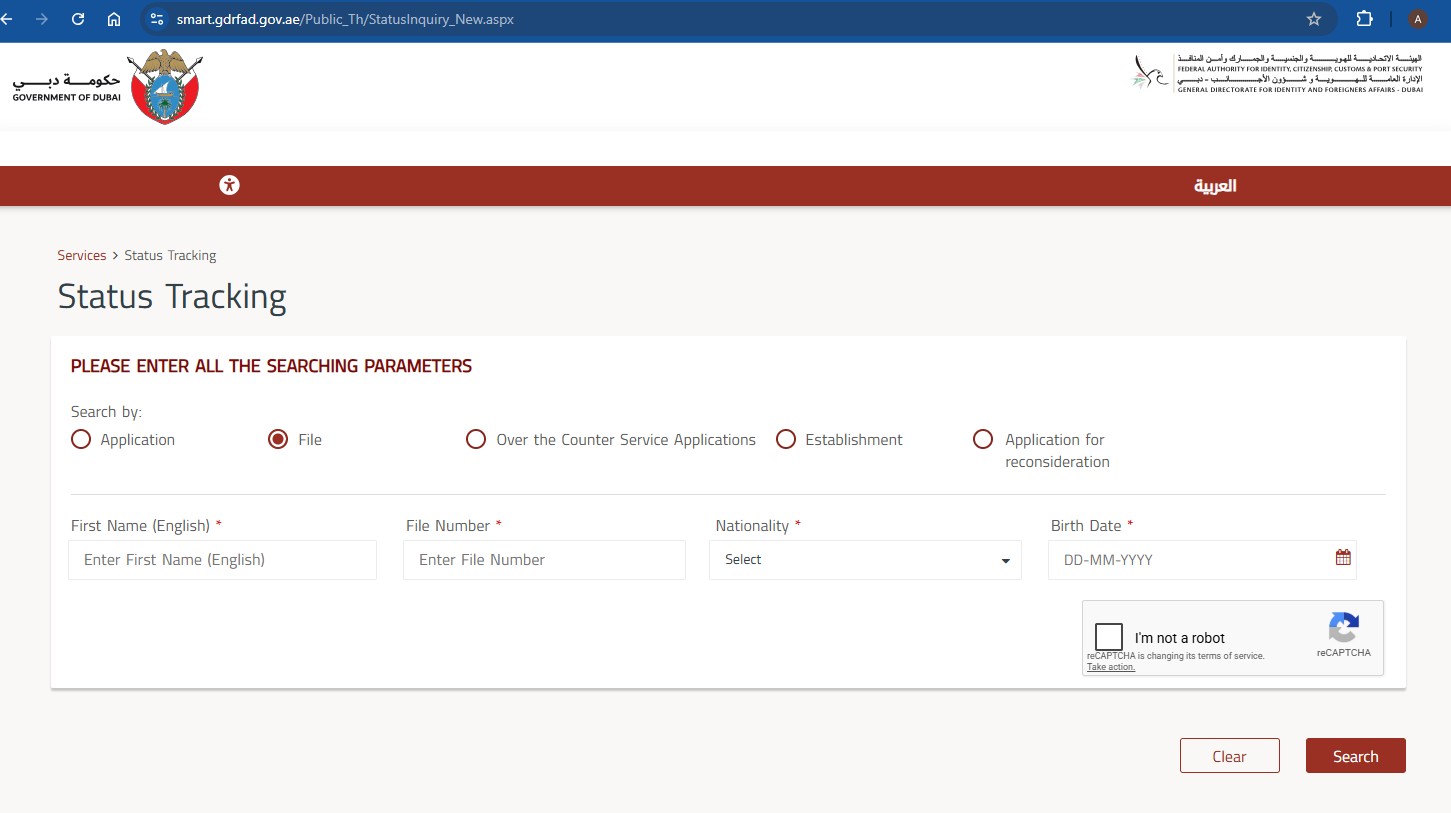Click the Status Tracking page heading
Screen dimensions: 1451x813
[172, 297]
